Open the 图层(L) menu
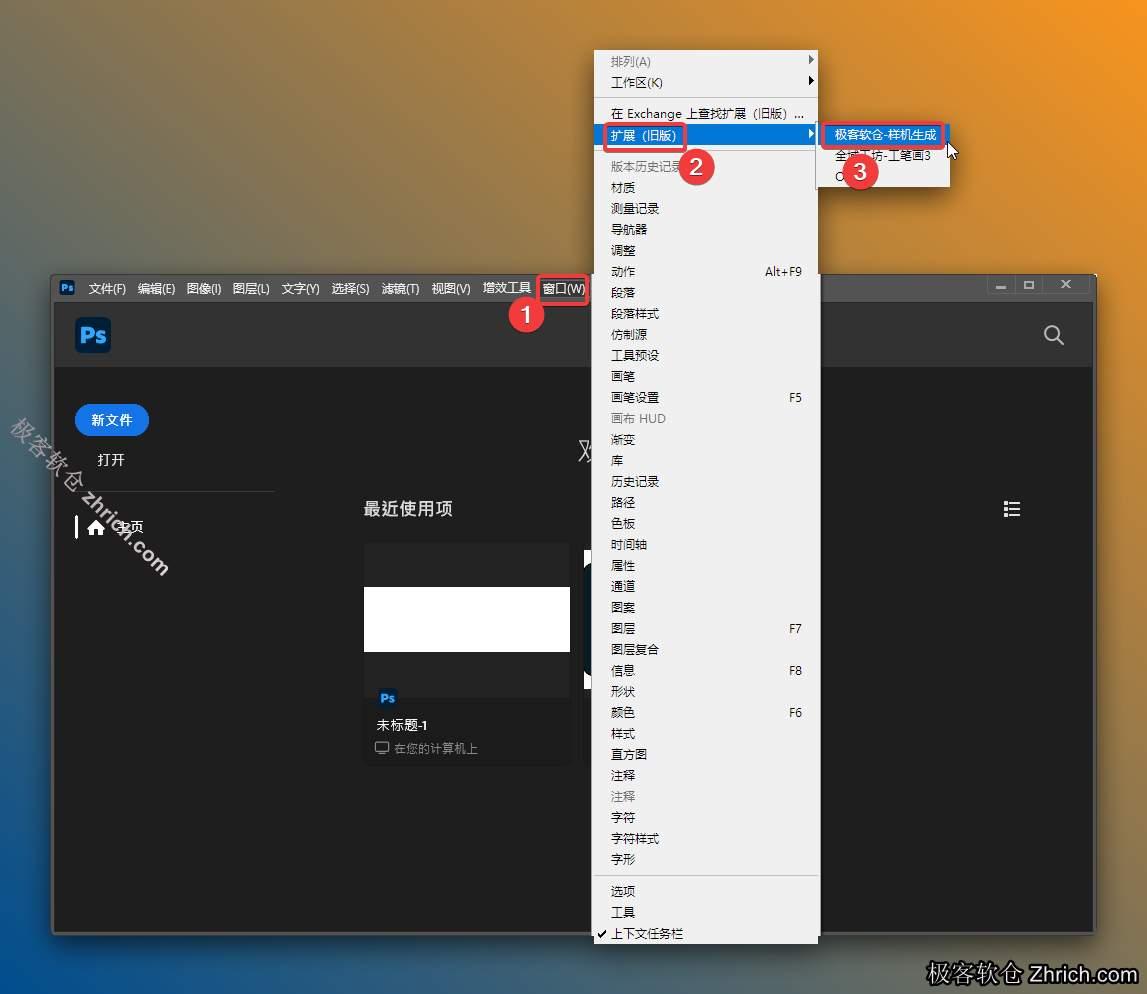 pos(251,289)
